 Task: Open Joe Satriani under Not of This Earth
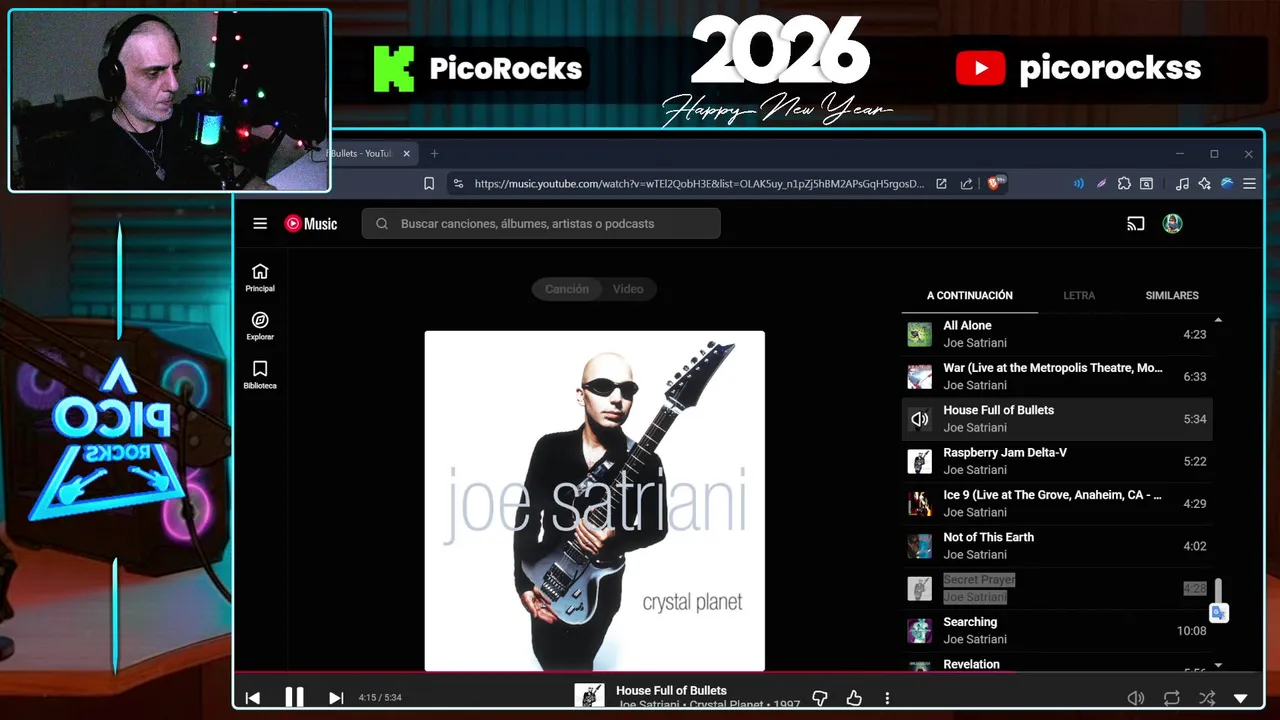(975, 555)
